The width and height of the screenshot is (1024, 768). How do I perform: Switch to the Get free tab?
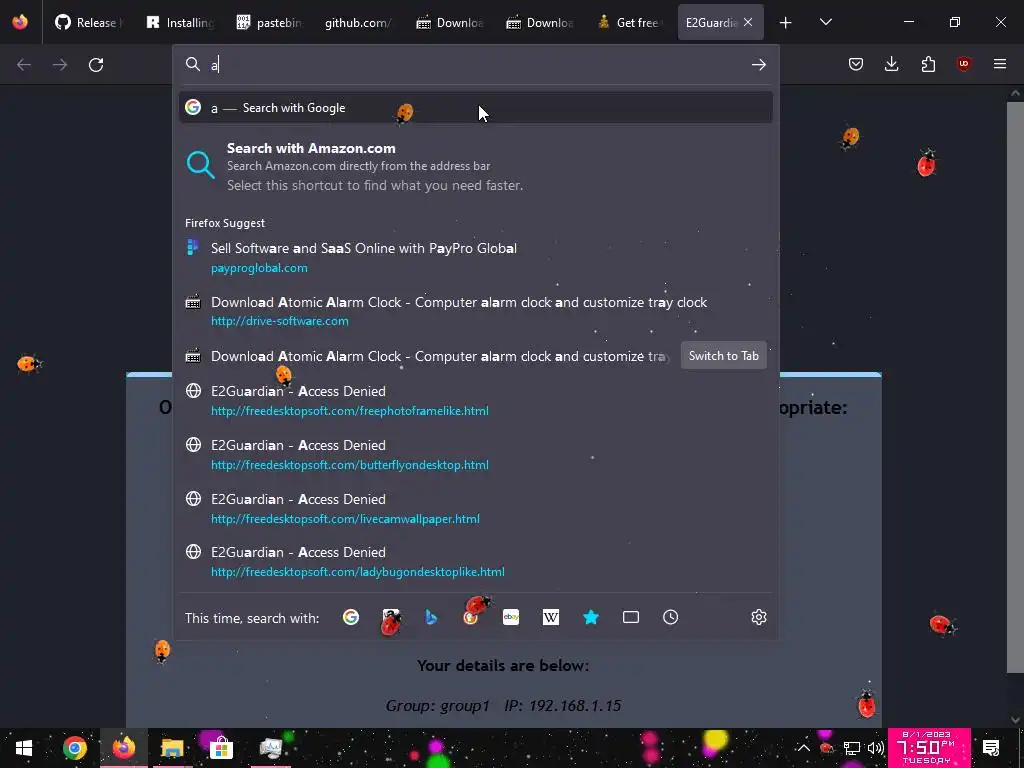[x=630, y=22]
